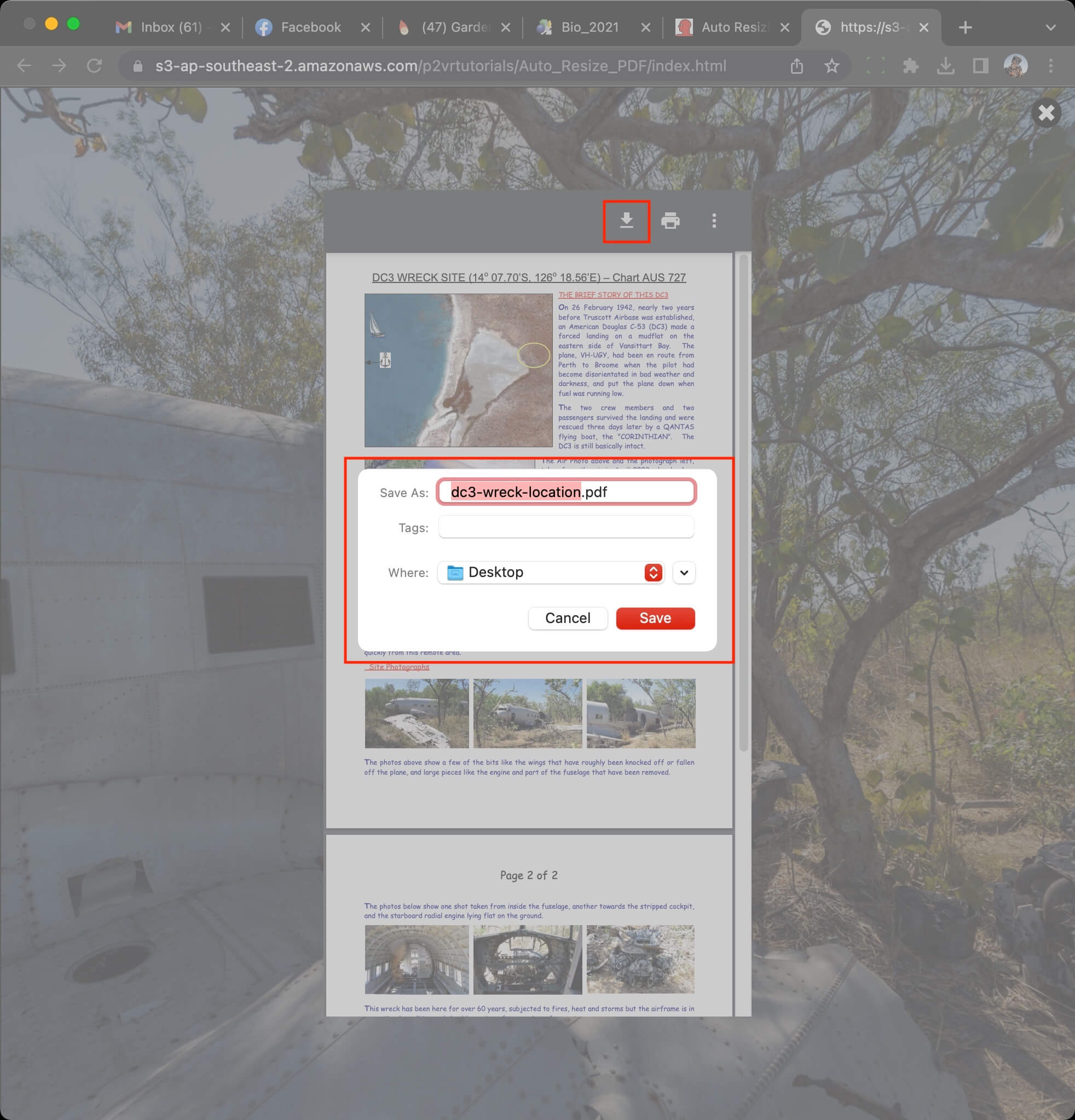1075x1120 pixels.
Task: Close the Auto Resize tab
Action: click(x=785, y=27)
